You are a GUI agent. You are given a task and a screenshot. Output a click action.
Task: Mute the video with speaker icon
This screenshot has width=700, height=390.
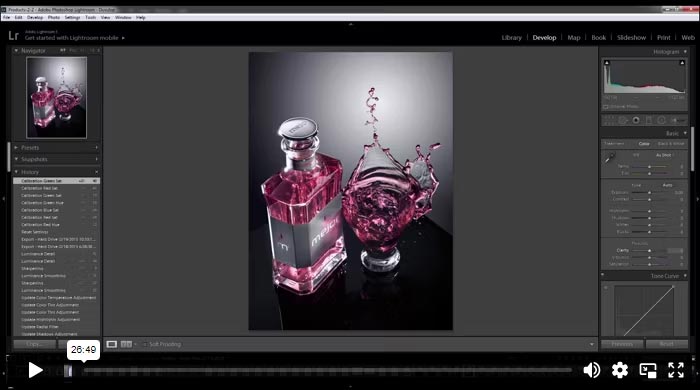coord(592,370)
